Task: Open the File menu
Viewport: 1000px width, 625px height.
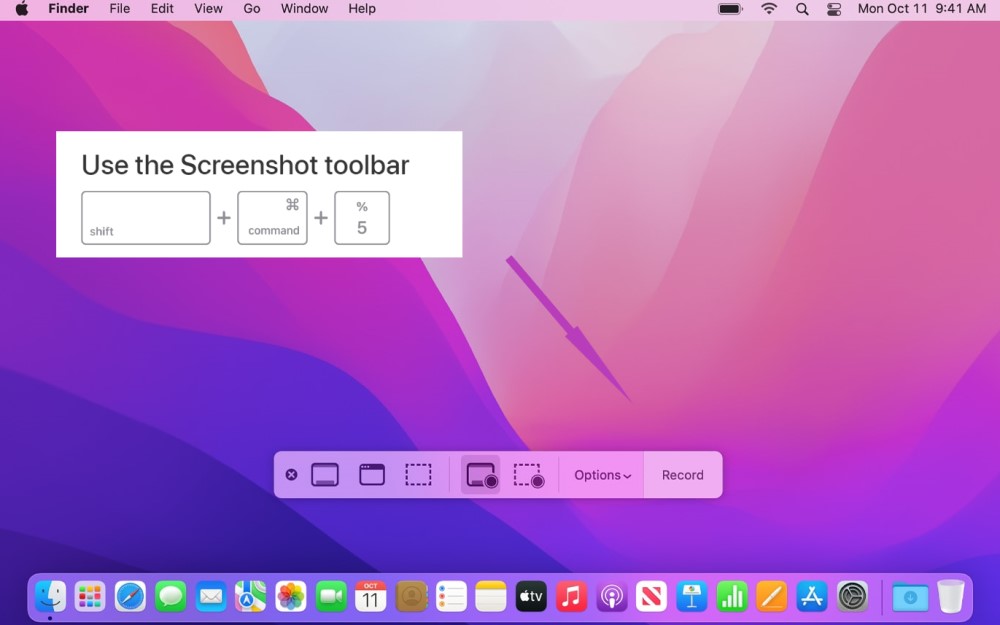Action: coord(119,9)
